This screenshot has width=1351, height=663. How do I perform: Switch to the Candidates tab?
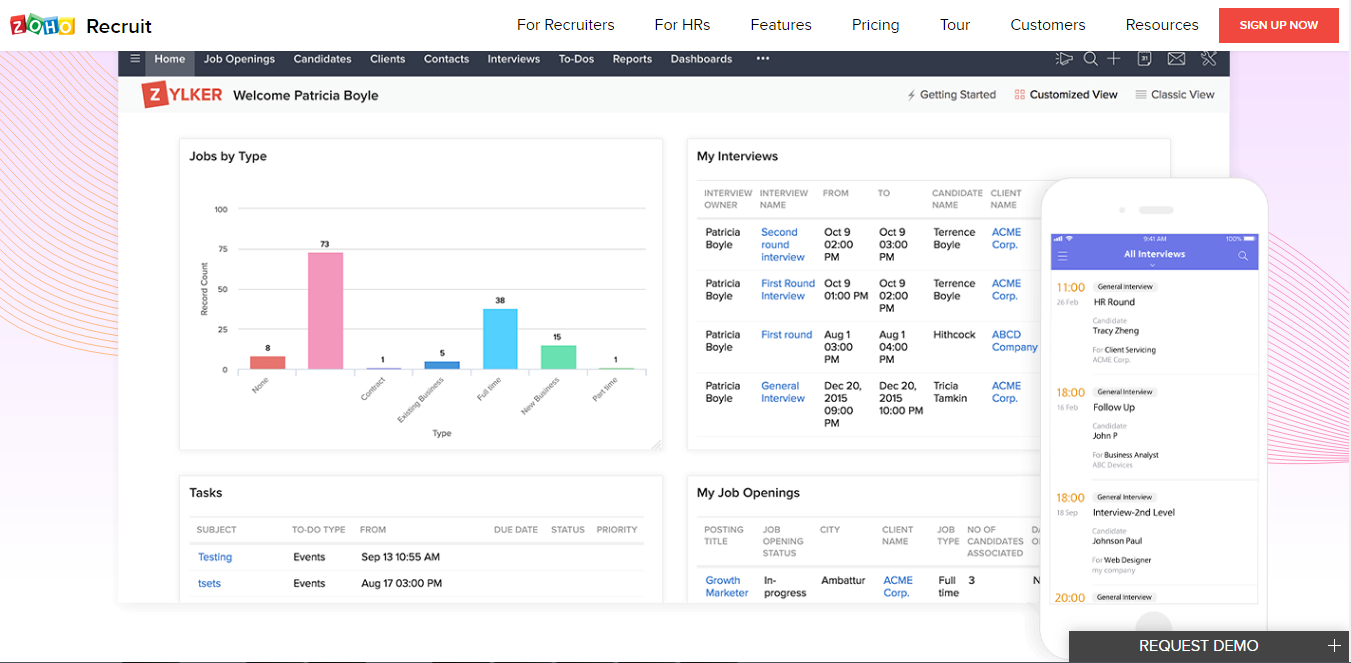pos(322,59)
